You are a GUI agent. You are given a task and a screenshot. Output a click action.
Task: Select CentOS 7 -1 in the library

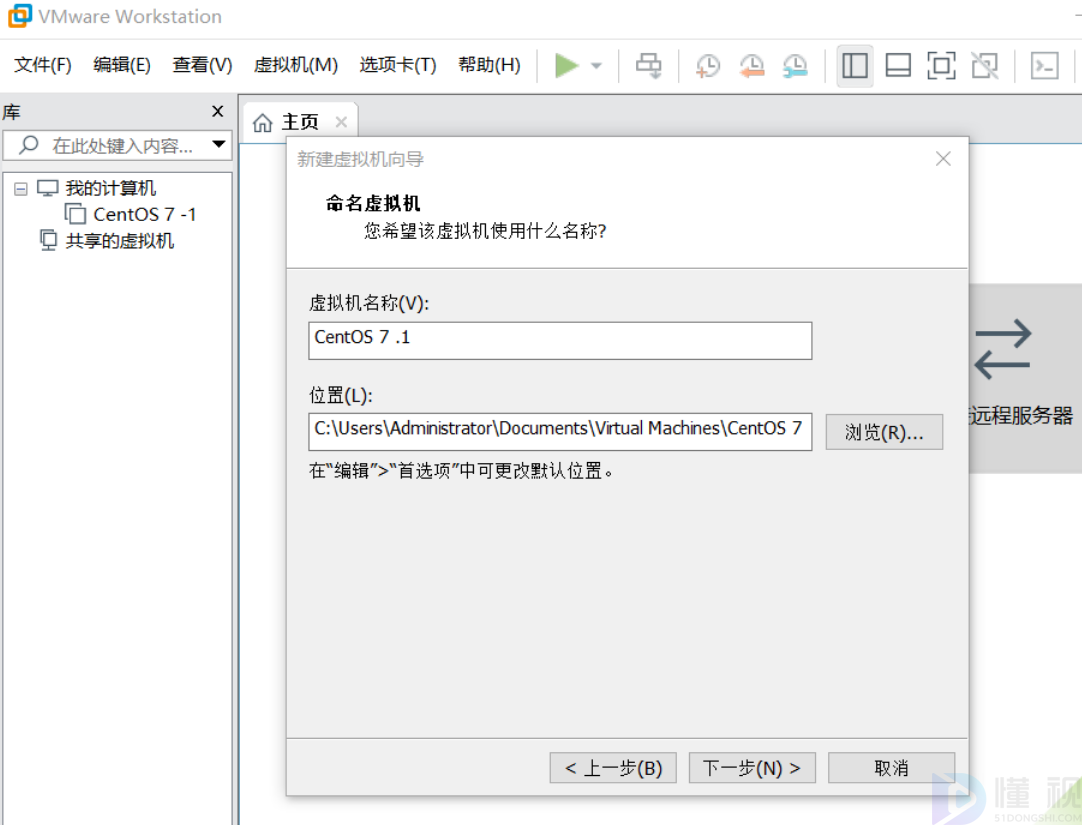pos(144,214)
